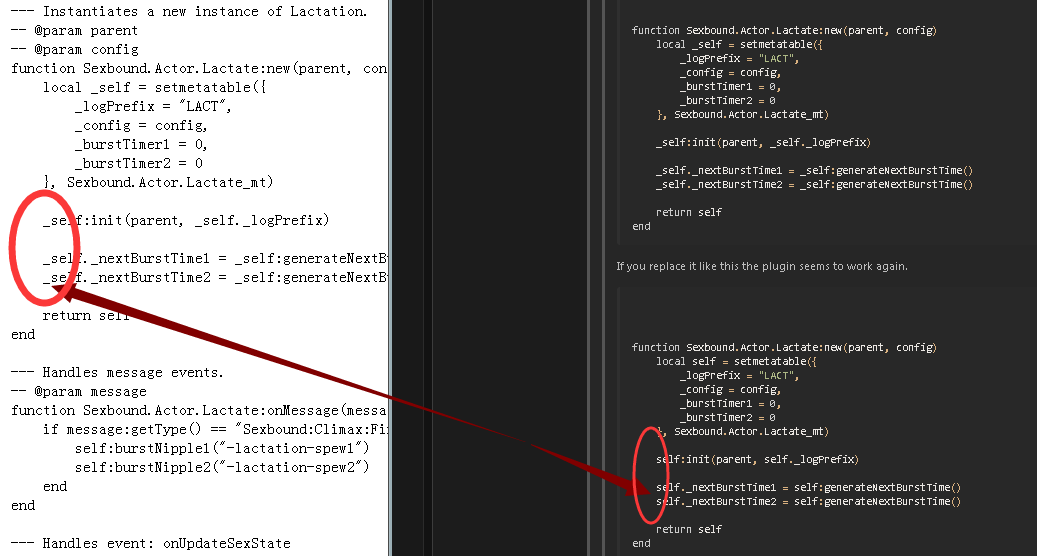The image size is (1037, 556).
Task: Click the forum sentence 'If you replace it like this'
Action: point(762,266)
